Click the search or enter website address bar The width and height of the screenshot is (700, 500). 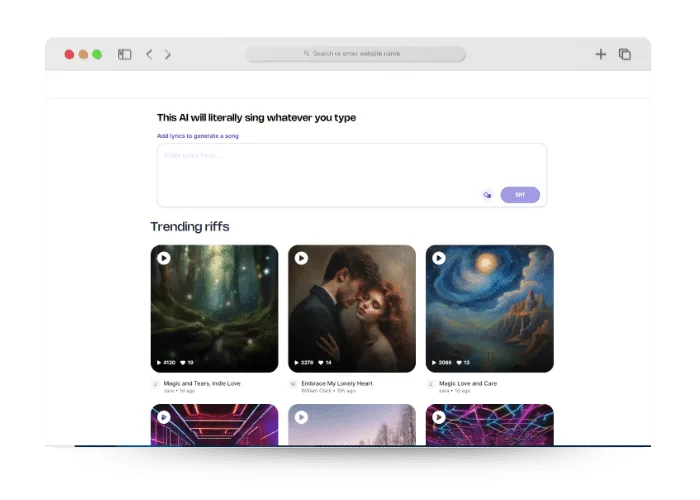[355, 54]
